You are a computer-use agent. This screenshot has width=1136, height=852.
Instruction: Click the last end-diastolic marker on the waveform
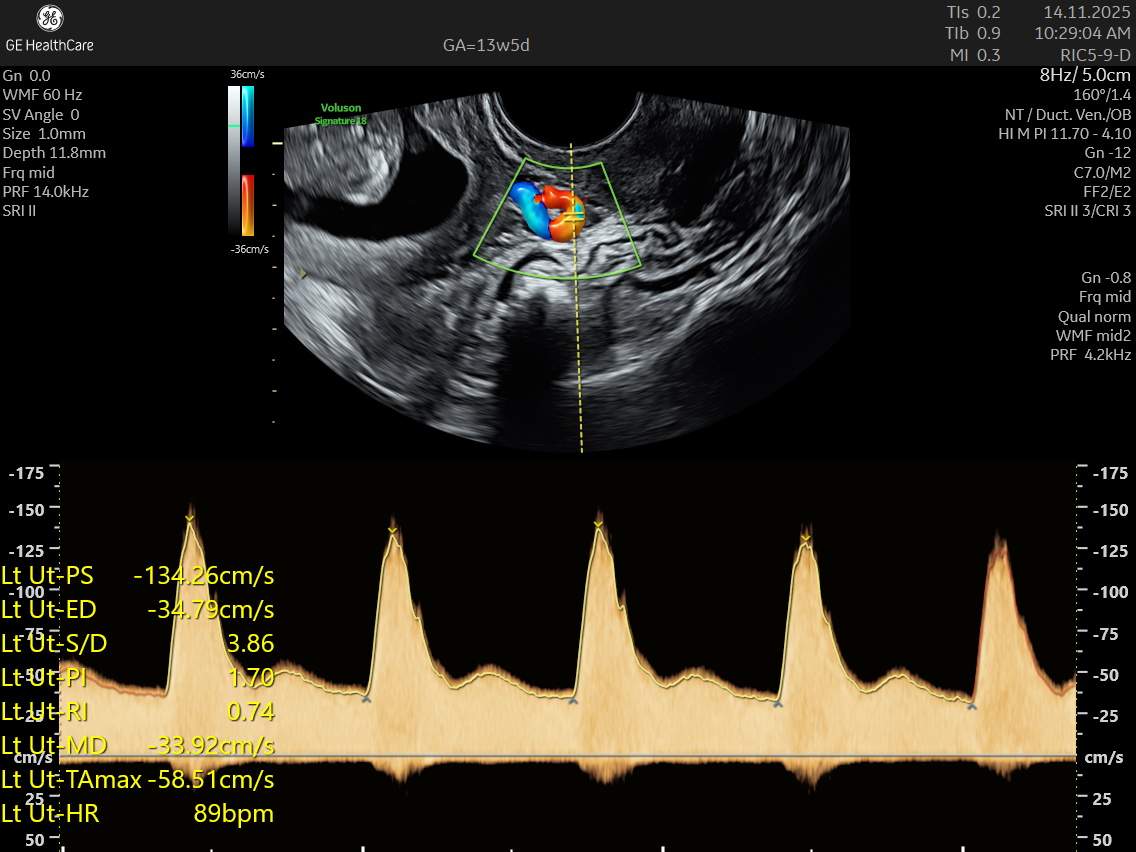click(971, 707)
